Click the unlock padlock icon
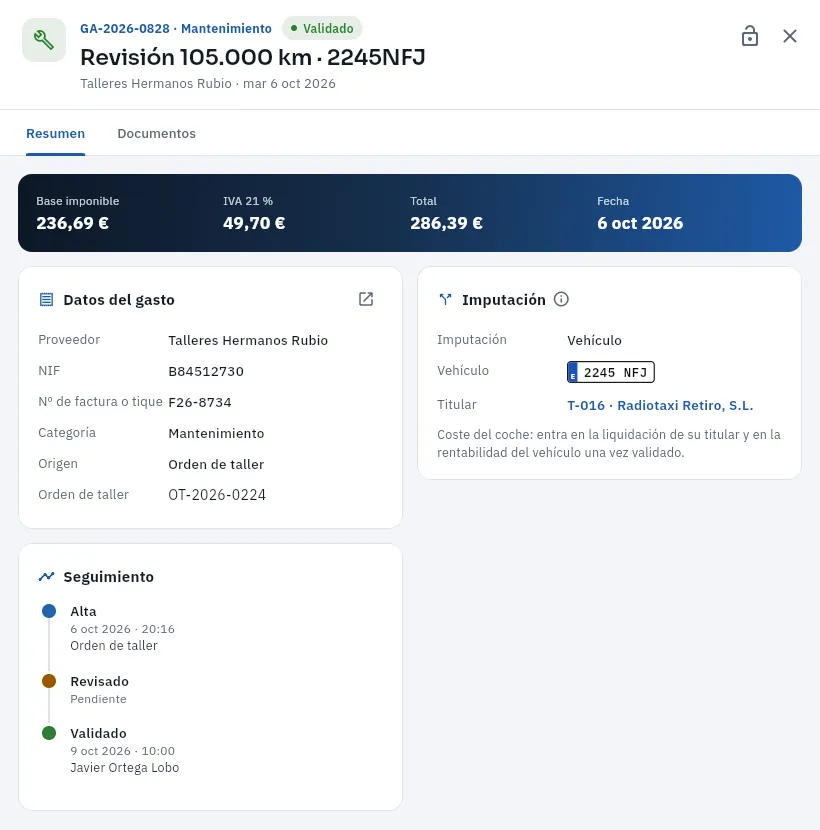 coord(750,36)
